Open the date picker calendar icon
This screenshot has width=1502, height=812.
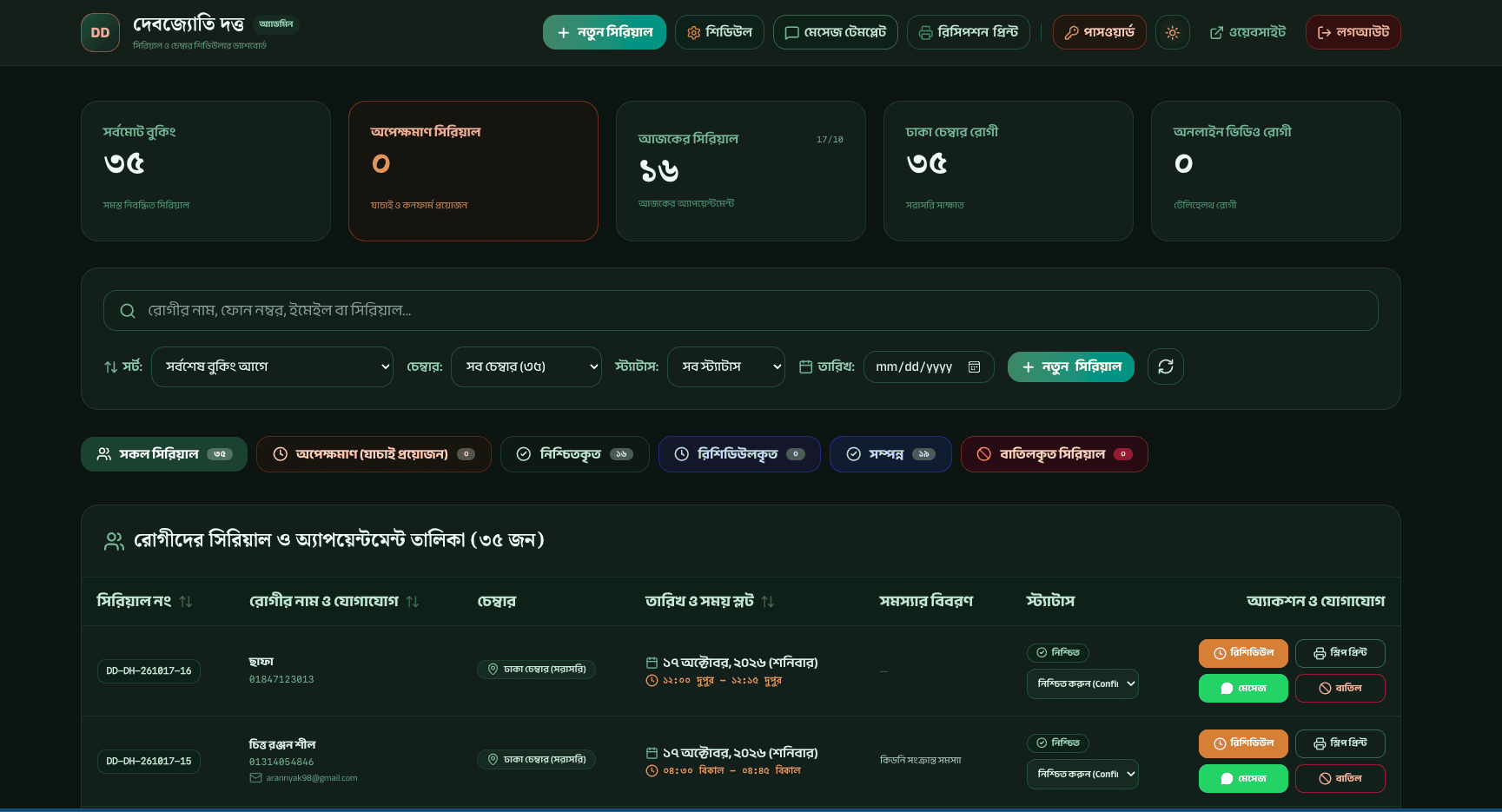pyautogui.click(x=974, y=366)
